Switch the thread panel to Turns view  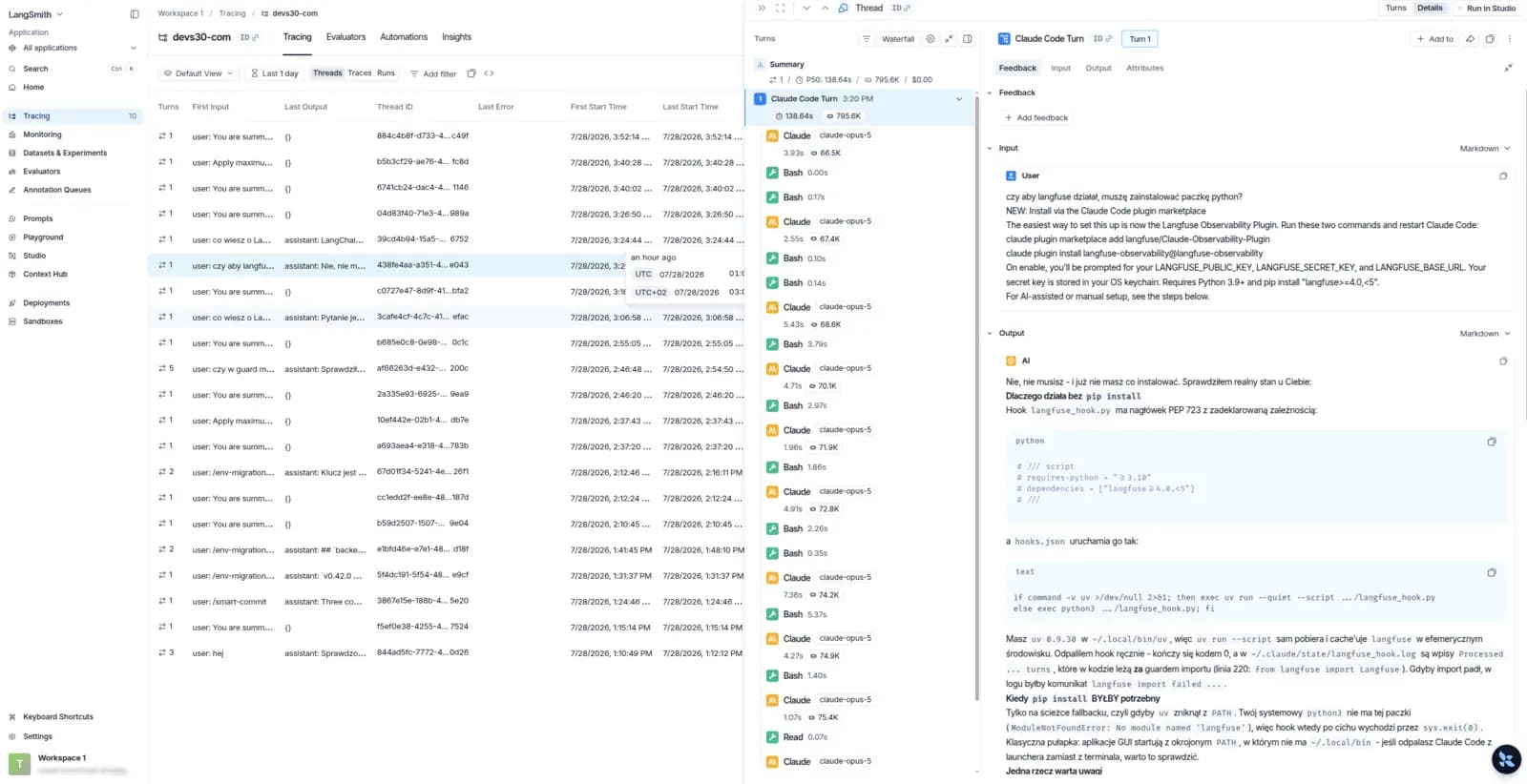(x=1395, y=8)
